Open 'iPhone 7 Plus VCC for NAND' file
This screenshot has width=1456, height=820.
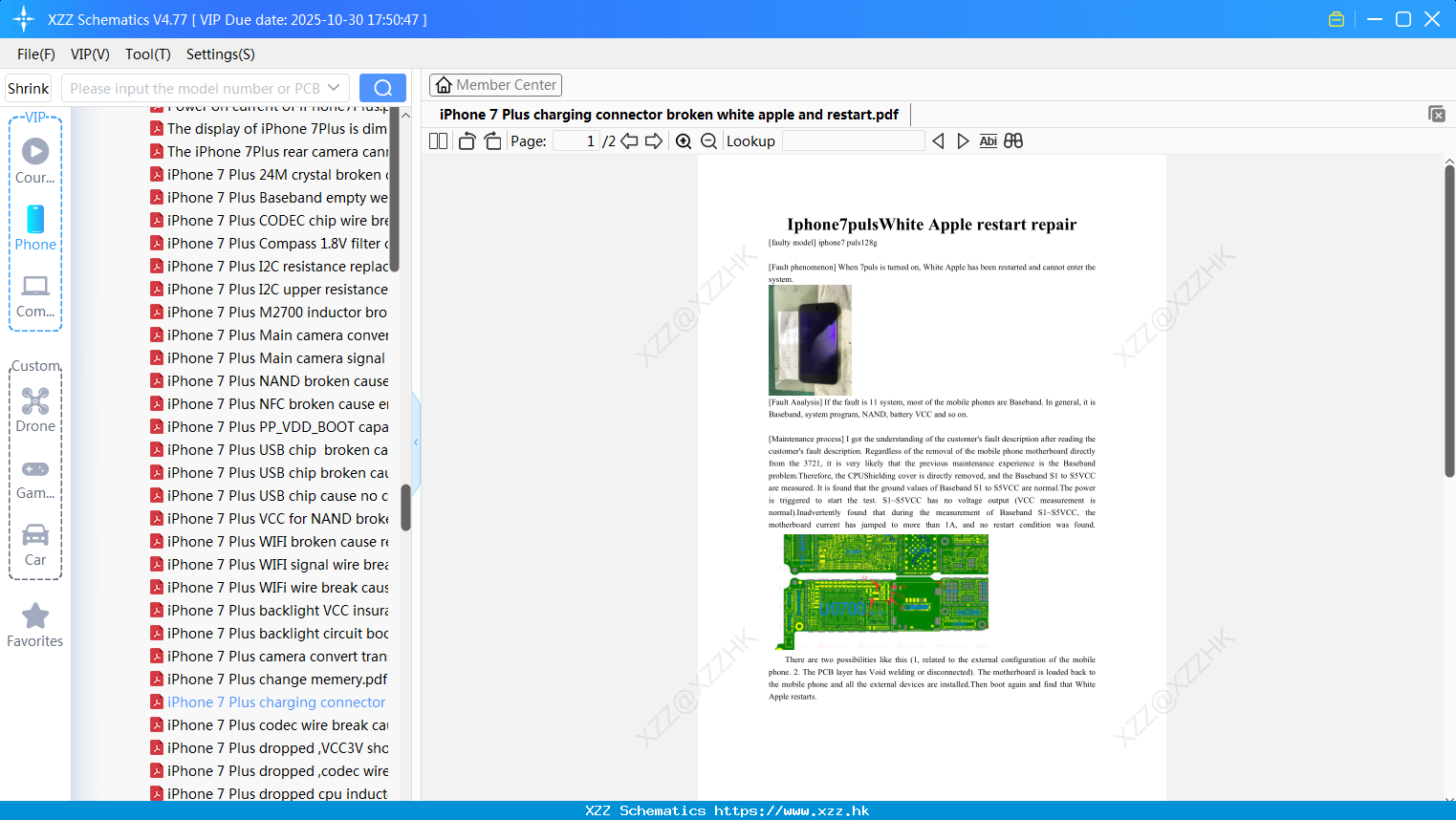point(270,519)
